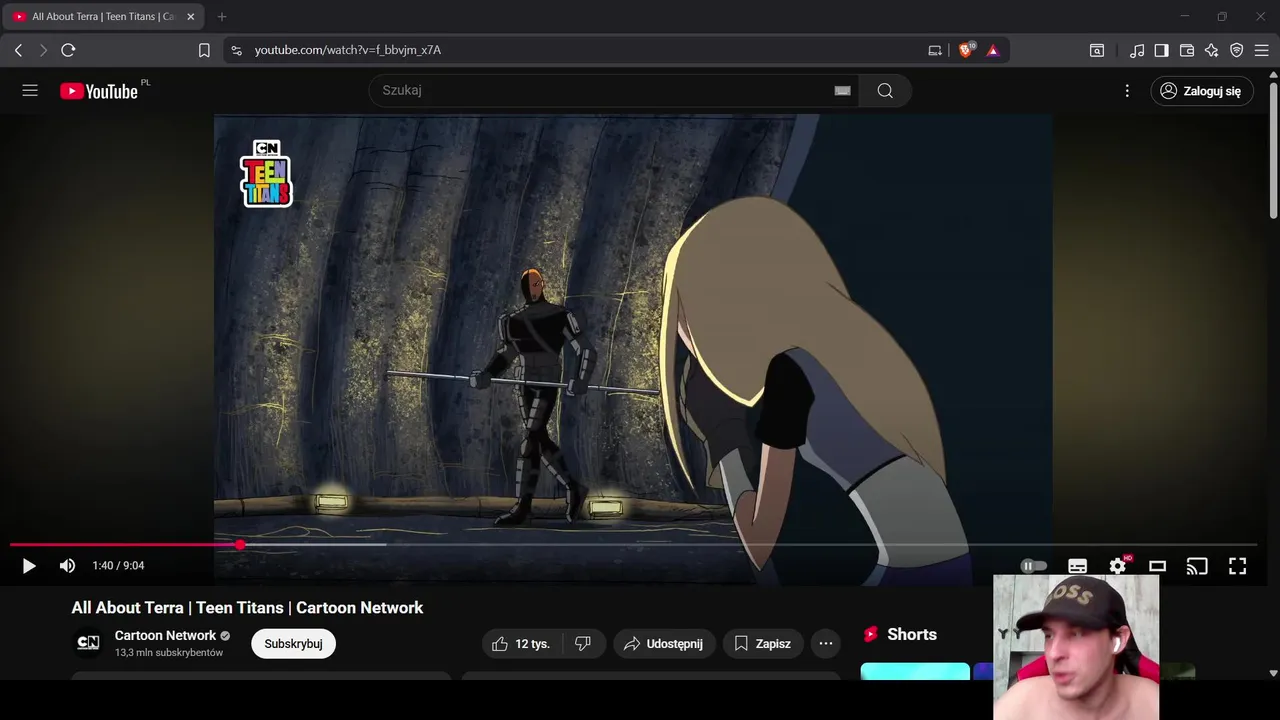The height and width of the screenshot is (720, 1280).
Task: Click the 13,3 mln subskrybentów text
Action: click(169, 653)
